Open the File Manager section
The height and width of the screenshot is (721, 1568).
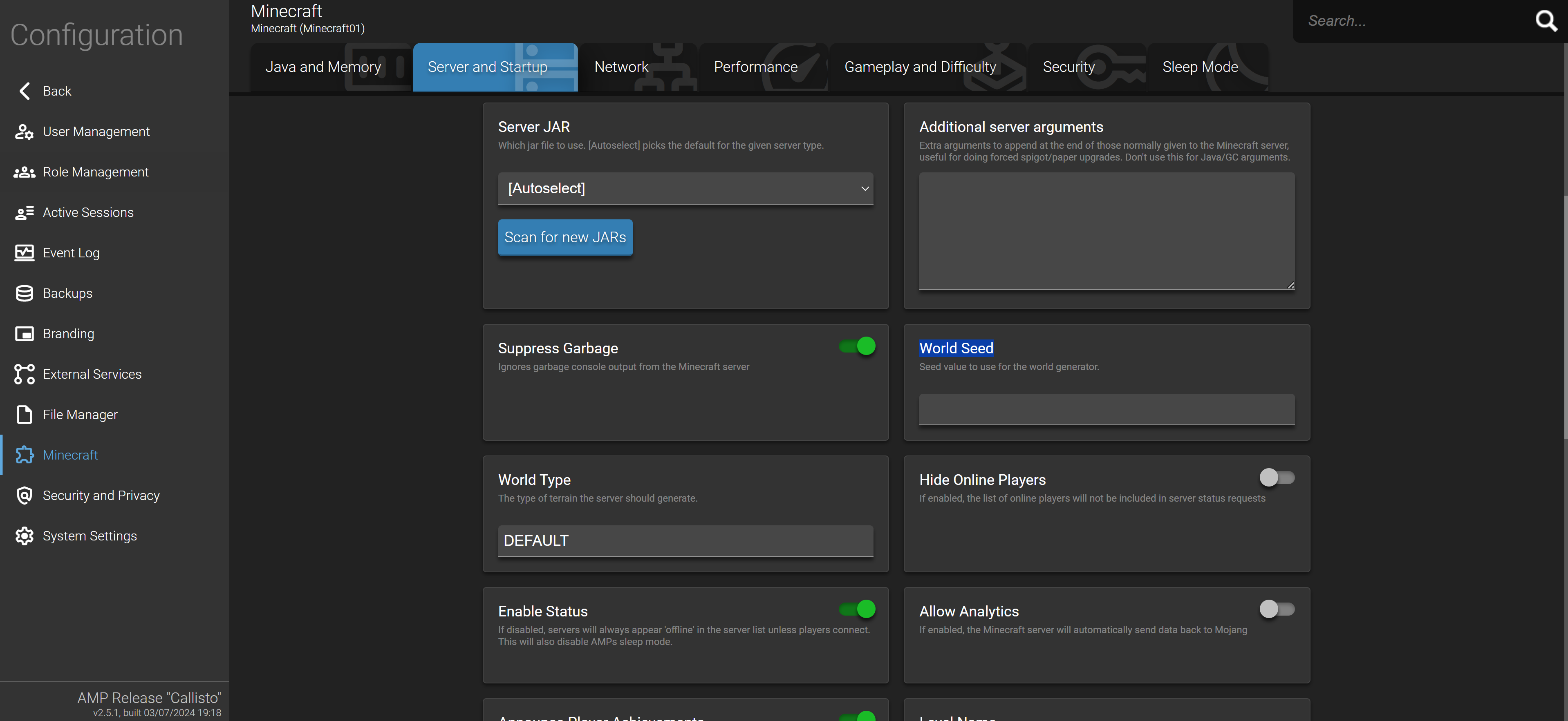point(114,414)
